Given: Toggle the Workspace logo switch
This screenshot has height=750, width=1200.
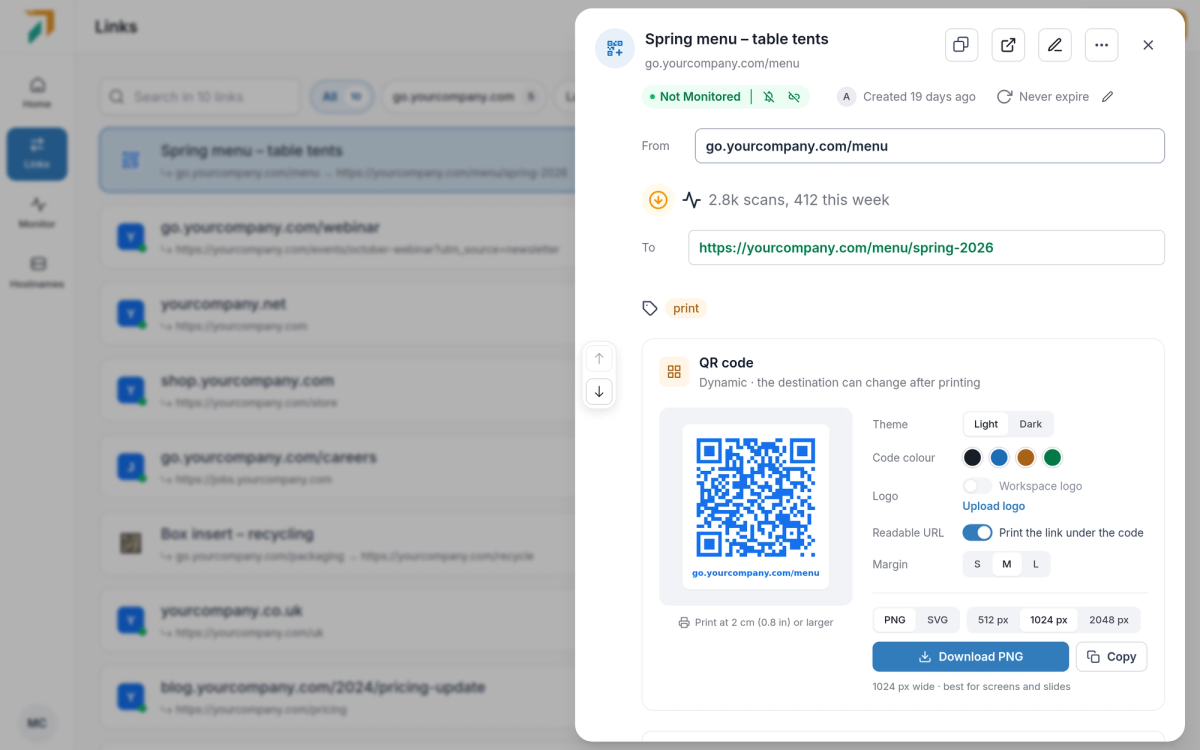Looking at the screenshot, I should [977, 486].
